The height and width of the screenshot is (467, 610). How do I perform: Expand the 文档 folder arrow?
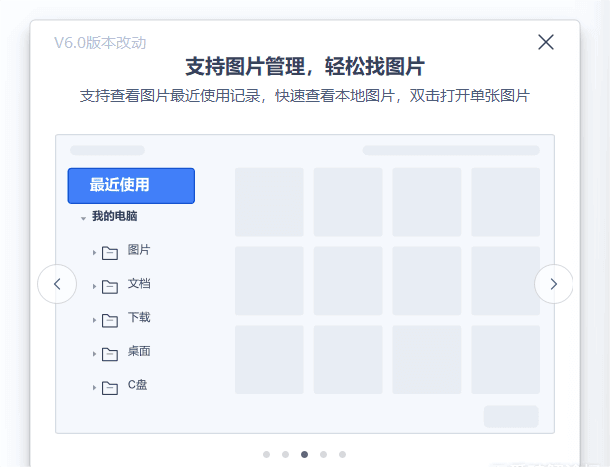pyautogui.click(x=94, y=286)
